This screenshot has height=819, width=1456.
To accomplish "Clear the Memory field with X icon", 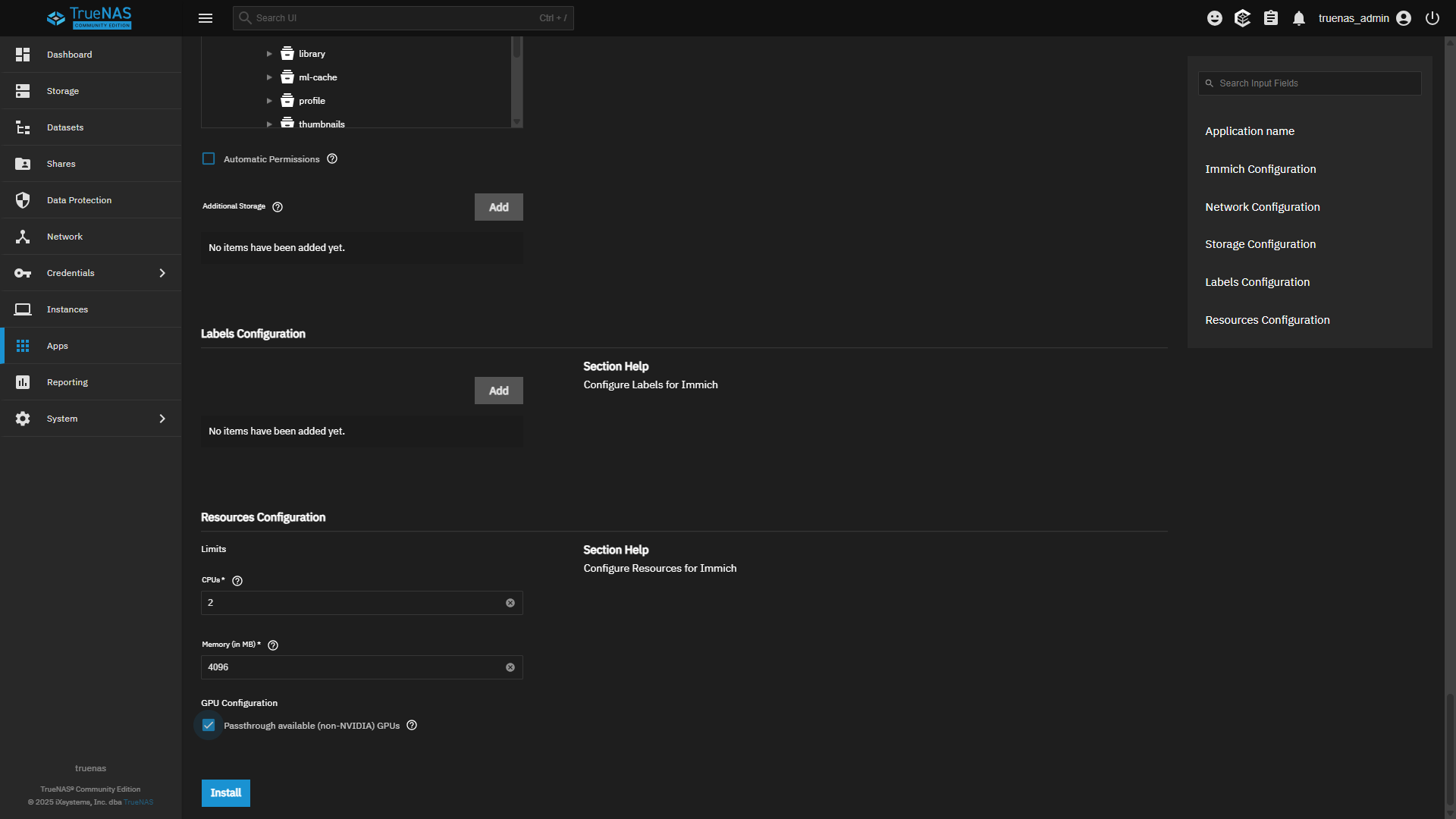I will pos(510,667).
